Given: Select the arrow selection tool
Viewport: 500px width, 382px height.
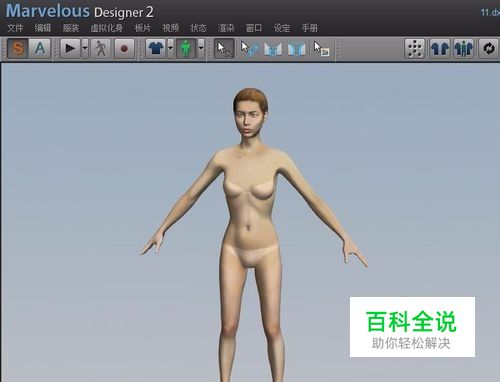Looking at the screenshot, I should (224, 49).
